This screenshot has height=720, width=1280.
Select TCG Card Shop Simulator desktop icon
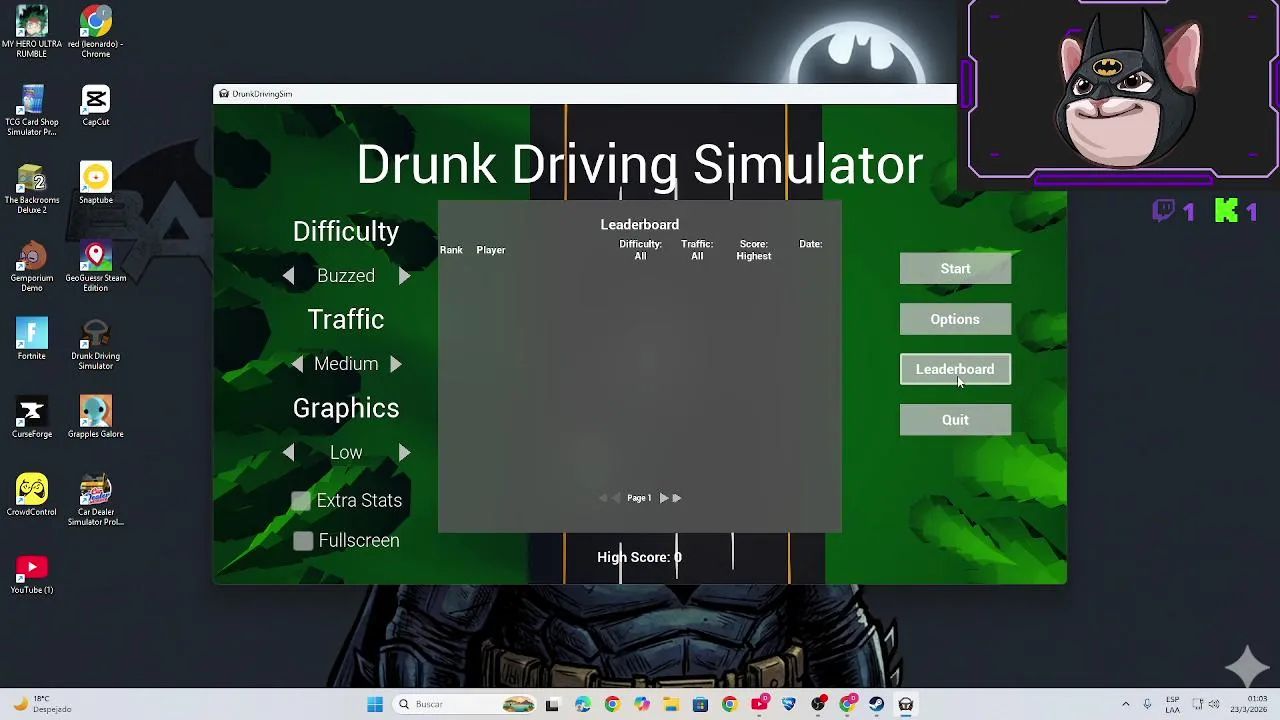pos(31,111)
